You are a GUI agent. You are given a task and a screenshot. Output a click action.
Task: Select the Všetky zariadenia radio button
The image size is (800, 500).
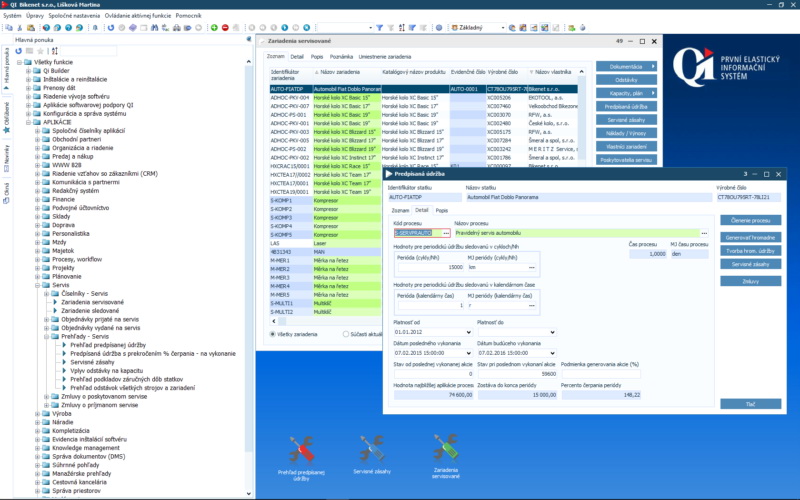tap(272, 334)
